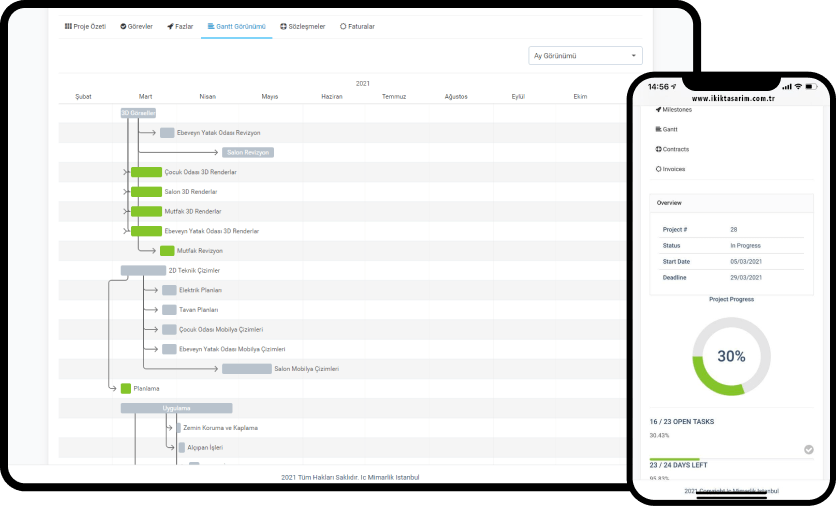Click the Invoices icon on phone
The height and width of the screenshot is (506, 836).
(657, 169)
